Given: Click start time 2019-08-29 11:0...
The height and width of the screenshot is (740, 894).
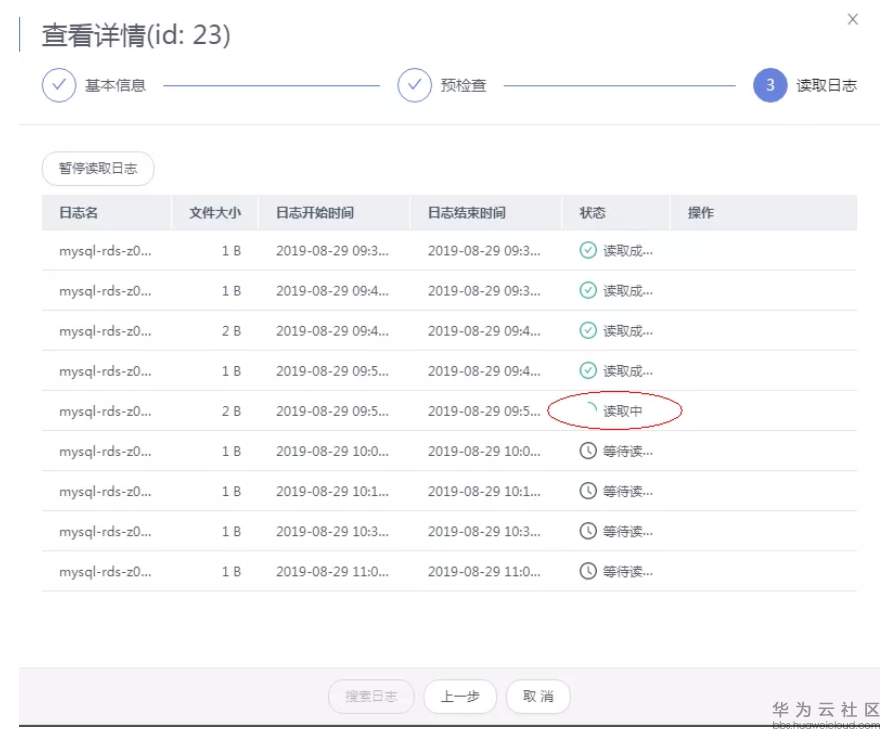Looking at the screenshot, I should pos(332,571).
